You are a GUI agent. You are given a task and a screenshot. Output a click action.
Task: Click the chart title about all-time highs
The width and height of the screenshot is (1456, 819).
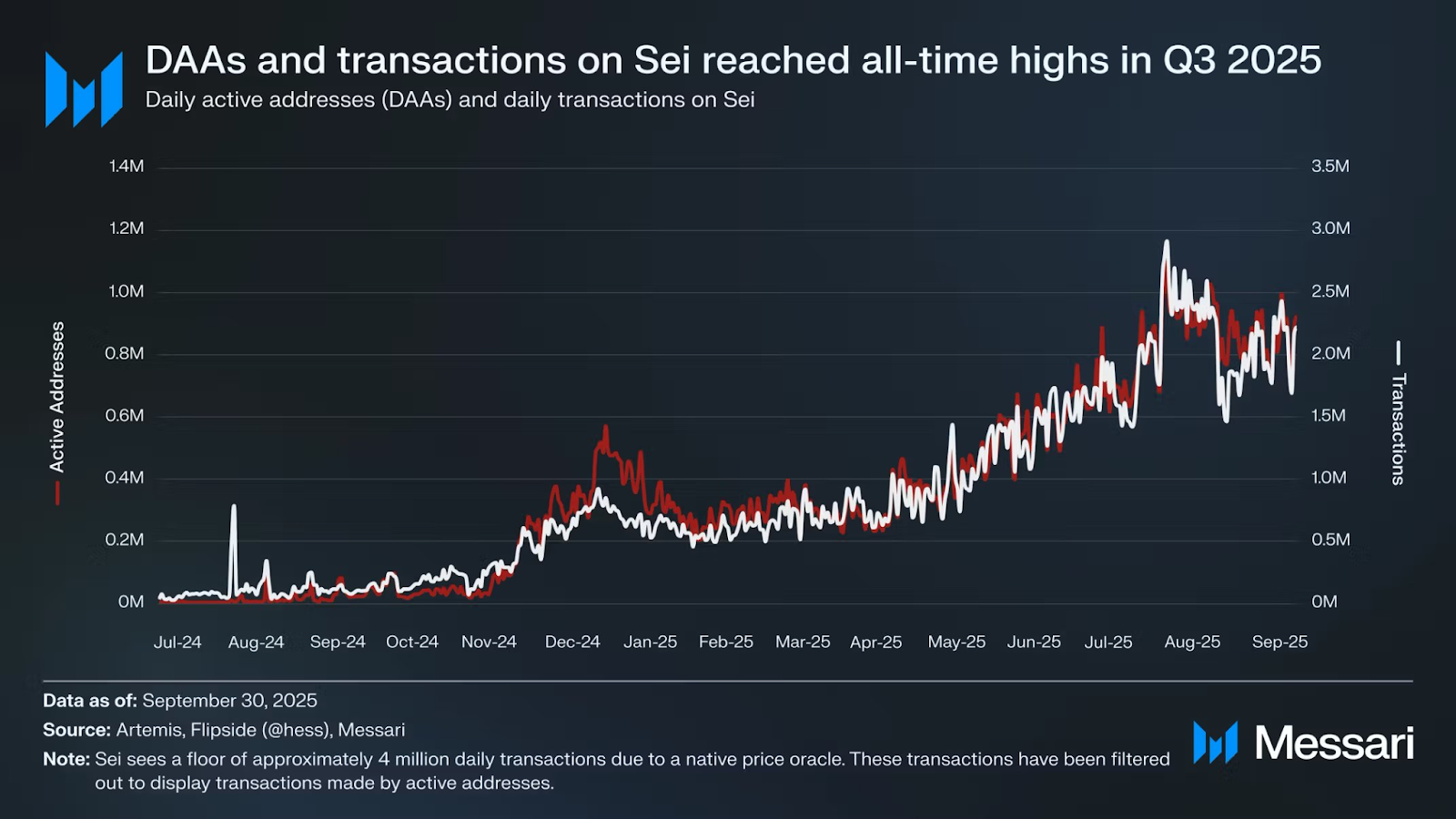click(733, 60)
